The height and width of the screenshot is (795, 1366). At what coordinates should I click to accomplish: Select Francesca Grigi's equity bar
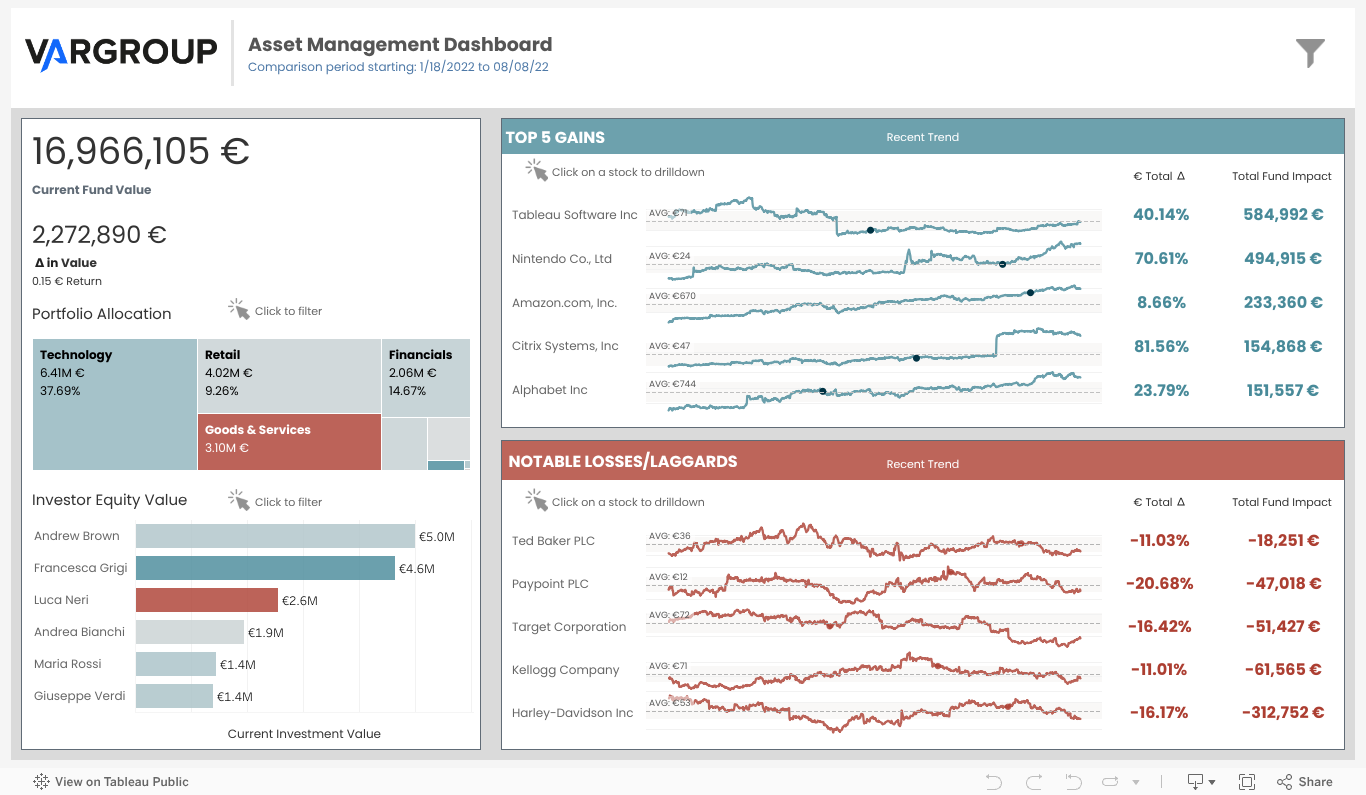(265, 568)
